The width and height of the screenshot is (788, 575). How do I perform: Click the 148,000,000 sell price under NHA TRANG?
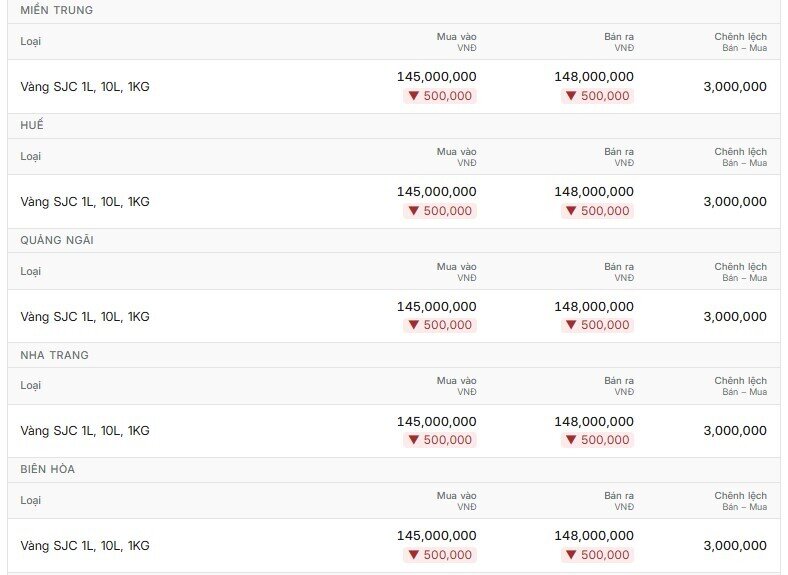tap(594, 422)
